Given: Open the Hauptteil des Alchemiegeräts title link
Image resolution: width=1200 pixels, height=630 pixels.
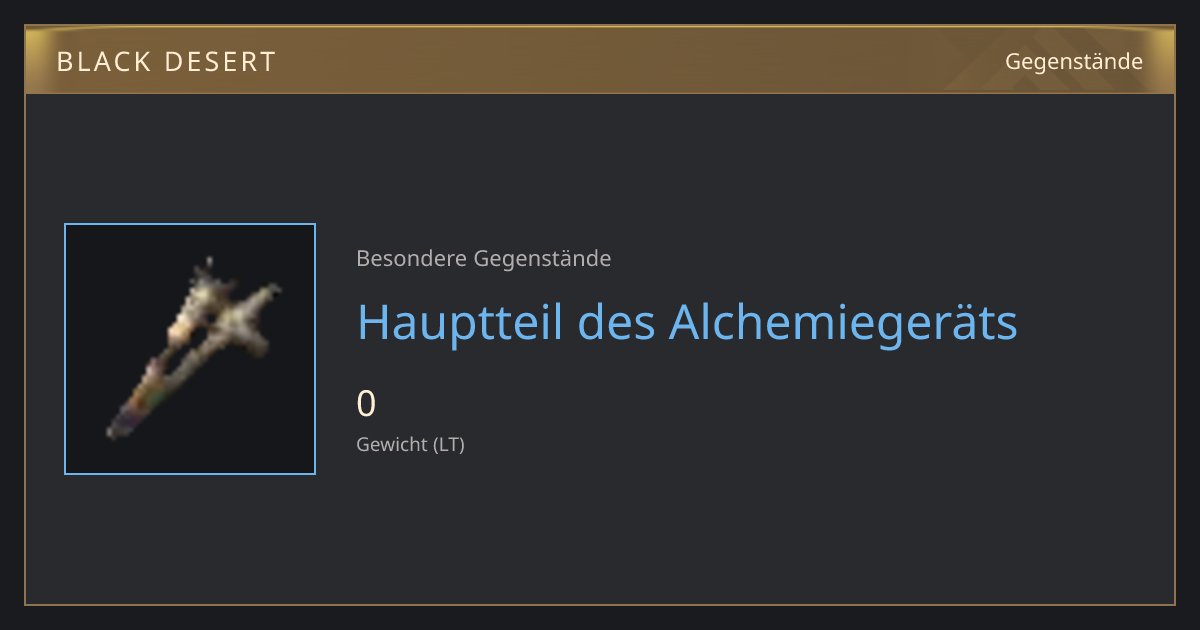Looking at the screenshot, I should pos(687,322).
